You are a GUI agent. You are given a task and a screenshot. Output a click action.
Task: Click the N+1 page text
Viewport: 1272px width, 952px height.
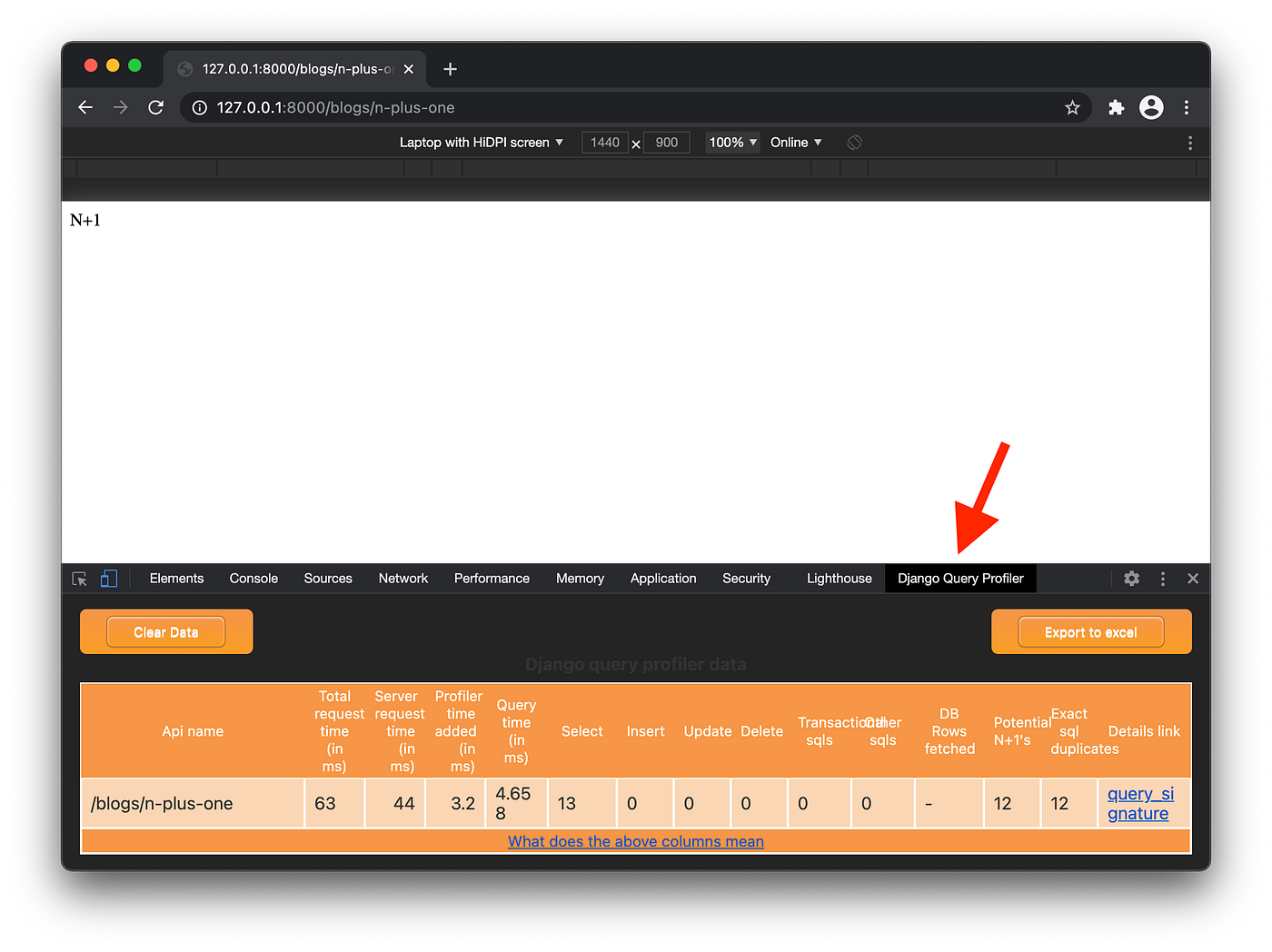[85, 221]
